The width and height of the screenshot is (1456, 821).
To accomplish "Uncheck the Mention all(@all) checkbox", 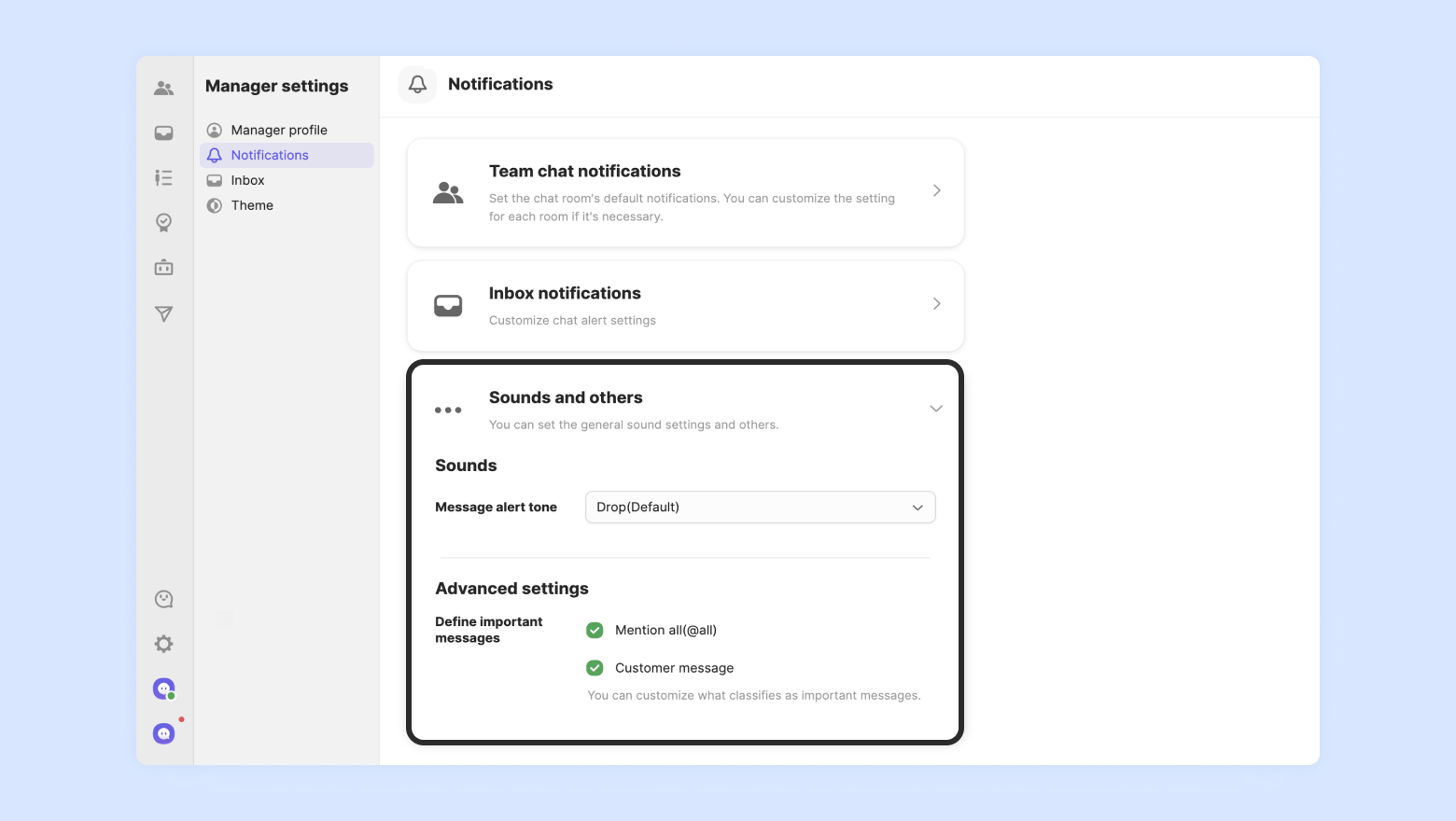I will click(x=595, y=630).
